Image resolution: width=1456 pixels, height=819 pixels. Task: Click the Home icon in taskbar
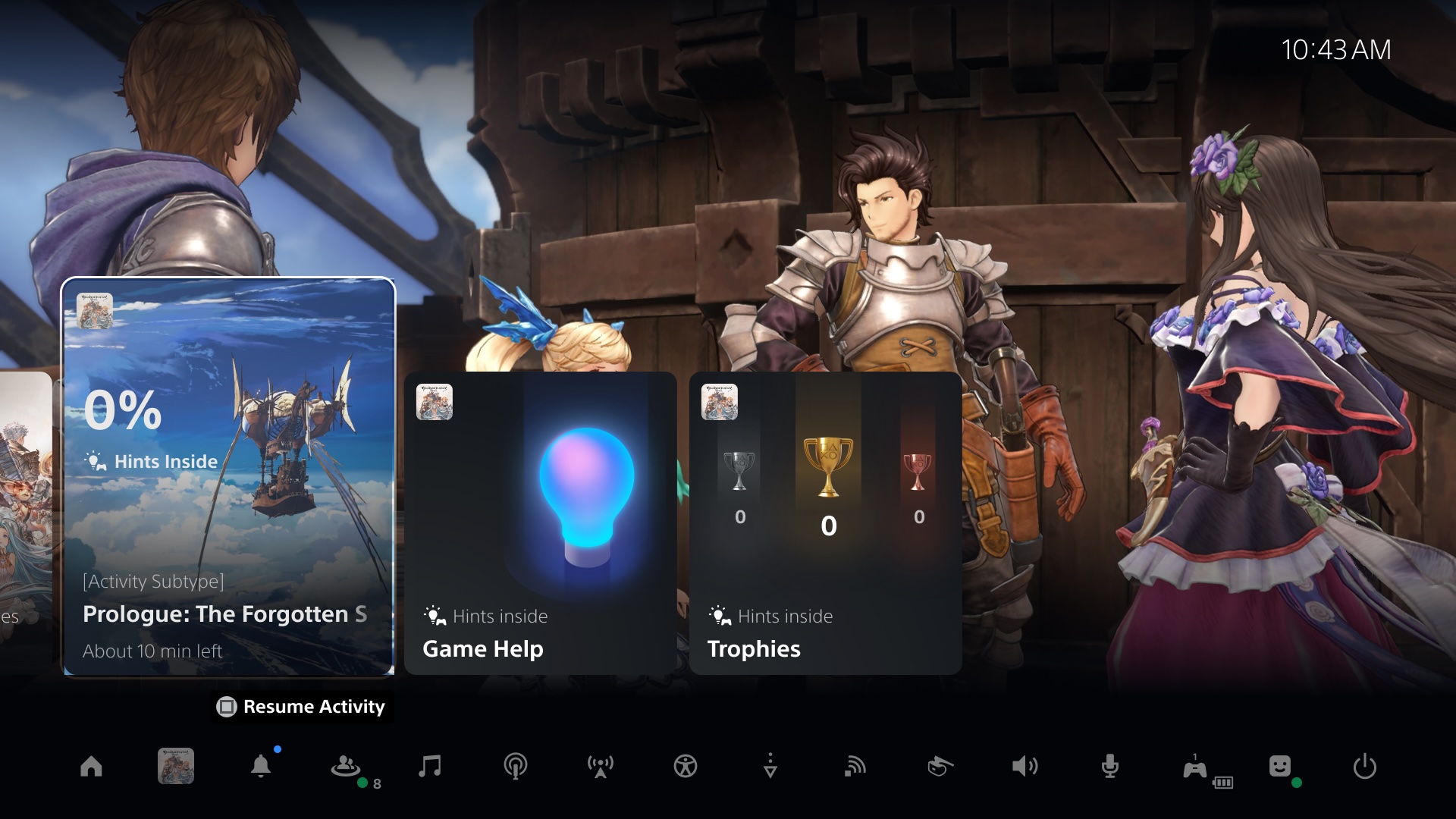pos(90,765)
